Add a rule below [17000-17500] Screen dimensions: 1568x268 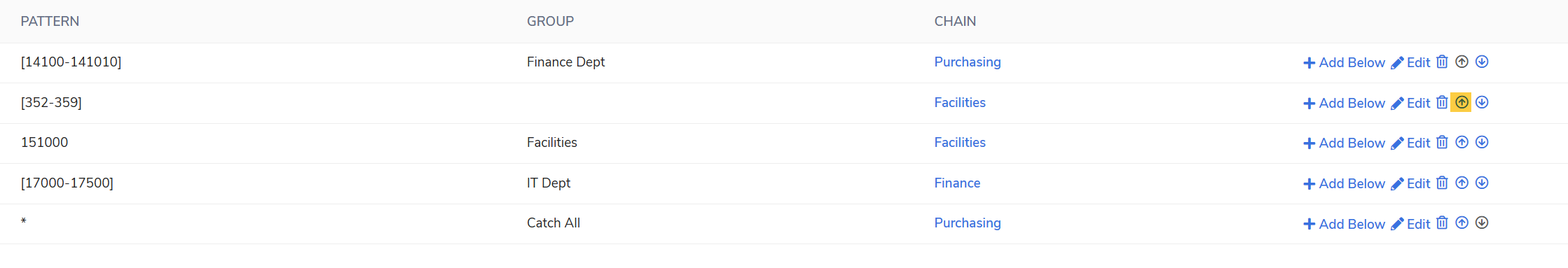click(1344, 183)
